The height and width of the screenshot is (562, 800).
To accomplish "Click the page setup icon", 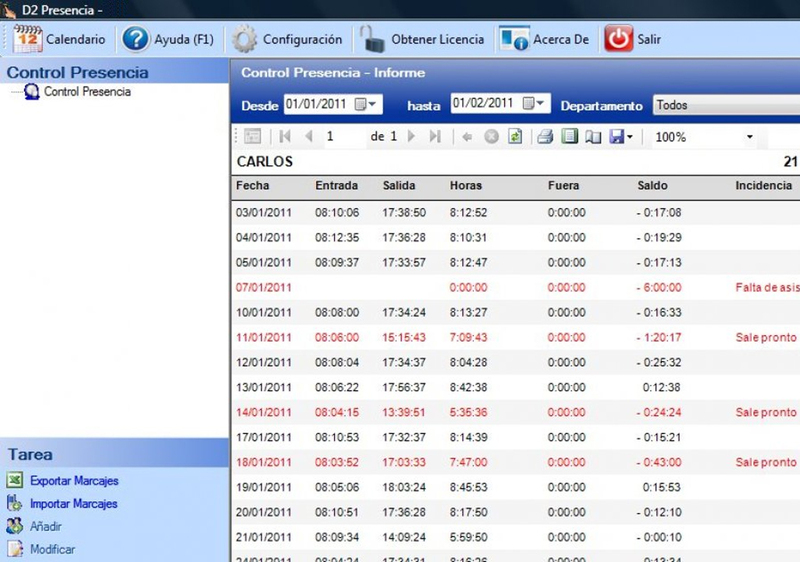I will pyautogui.click(x=593, y=137).
